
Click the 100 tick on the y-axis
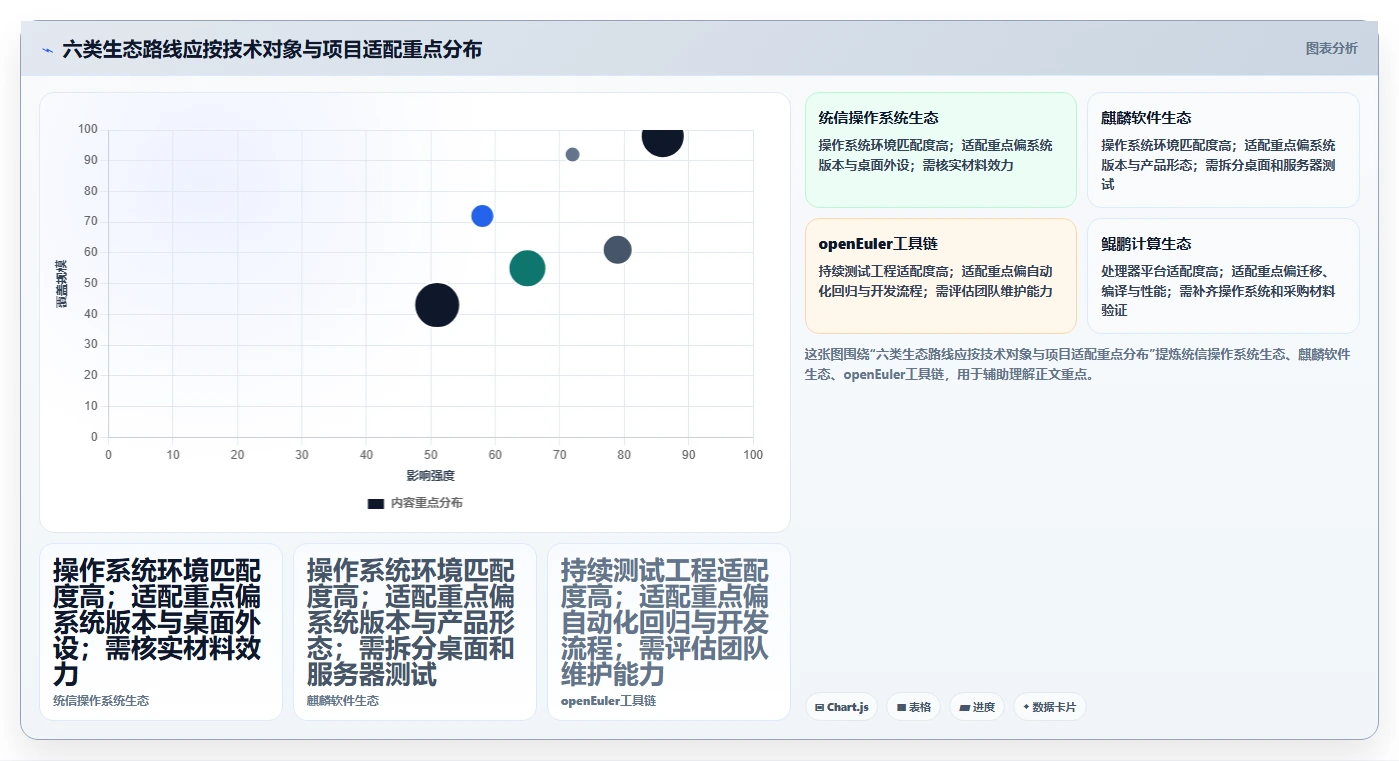tap(87, 129)
